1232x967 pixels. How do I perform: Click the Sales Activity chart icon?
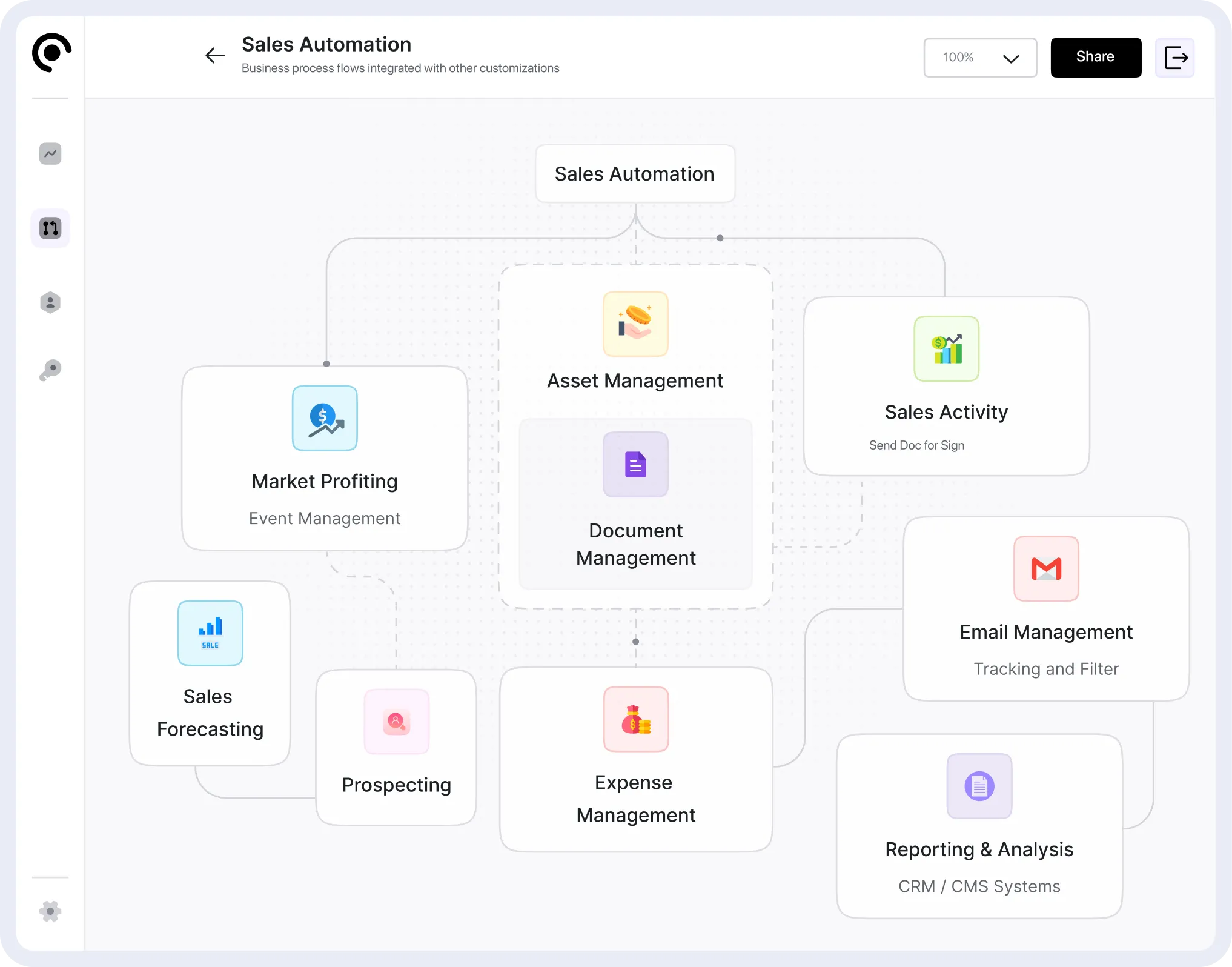(x=946, y=349)
